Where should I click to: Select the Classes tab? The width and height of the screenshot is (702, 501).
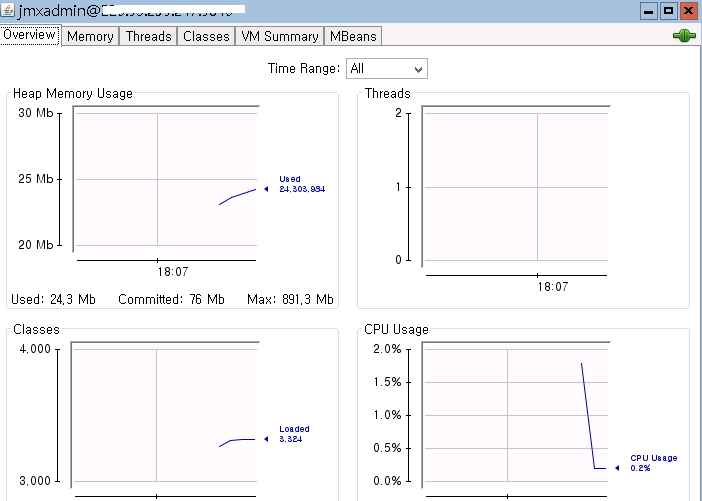[x=206, y=36]
